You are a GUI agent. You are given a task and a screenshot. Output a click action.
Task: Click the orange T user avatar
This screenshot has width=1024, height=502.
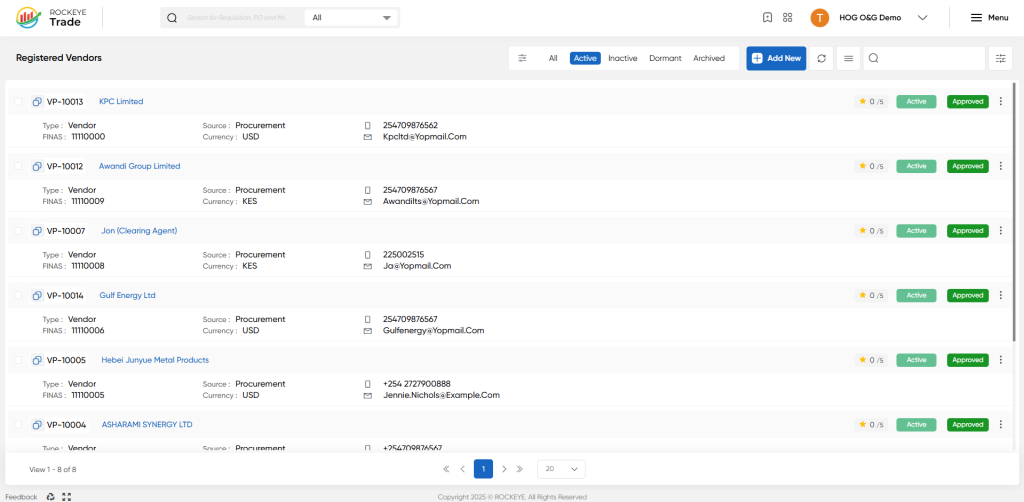click(x=820, y=18)
